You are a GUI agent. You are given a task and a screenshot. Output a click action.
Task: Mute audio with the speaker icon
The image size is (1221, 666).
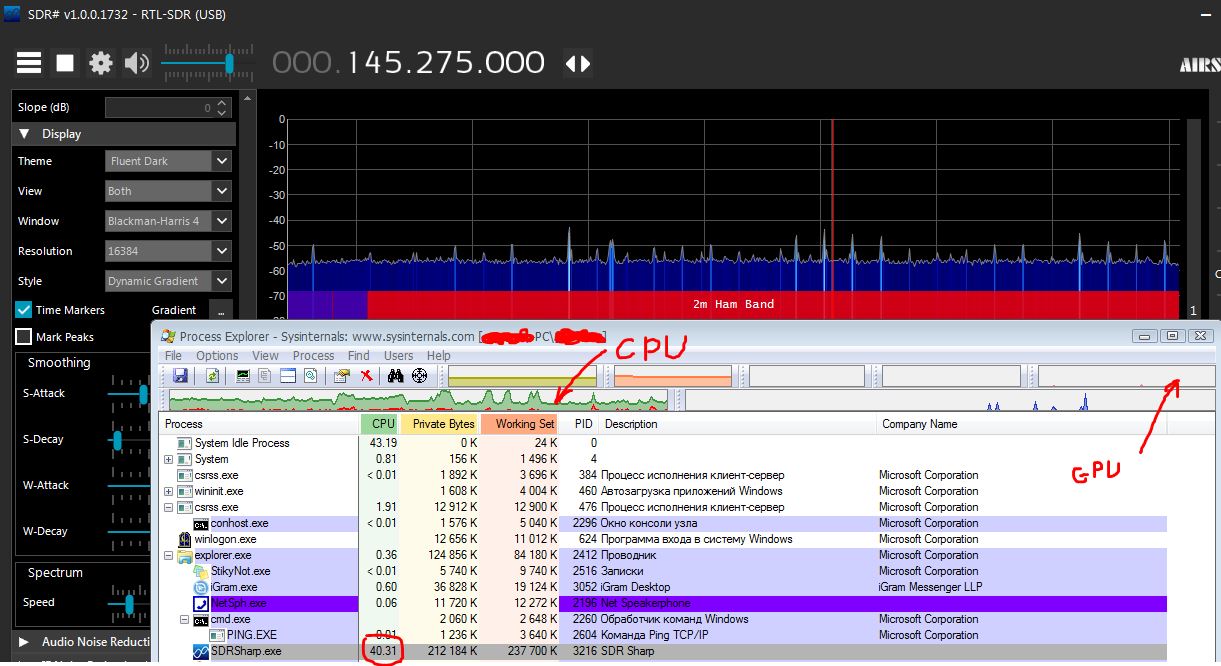click(x=136, y=63)
